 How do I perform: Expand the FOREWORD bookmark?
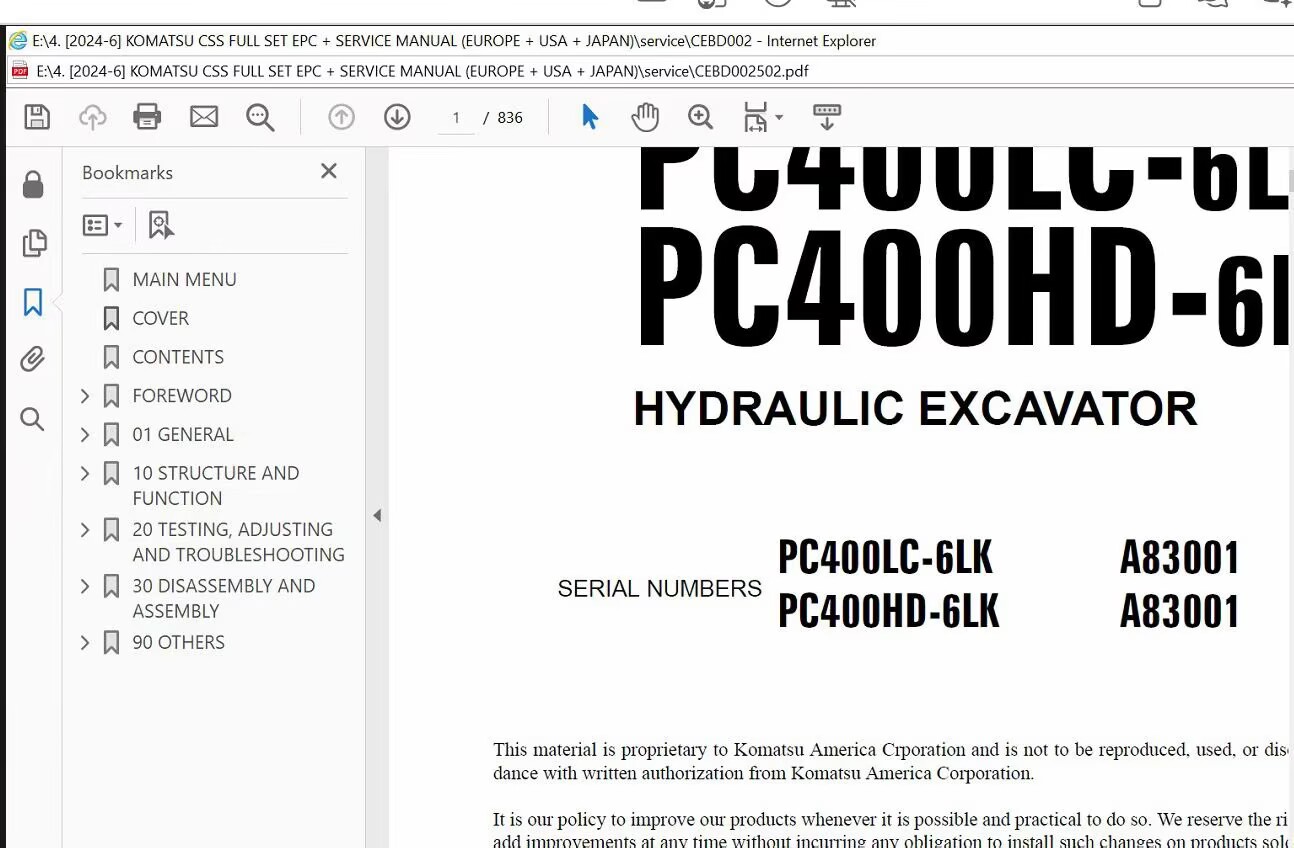click(x=85, y=396)
